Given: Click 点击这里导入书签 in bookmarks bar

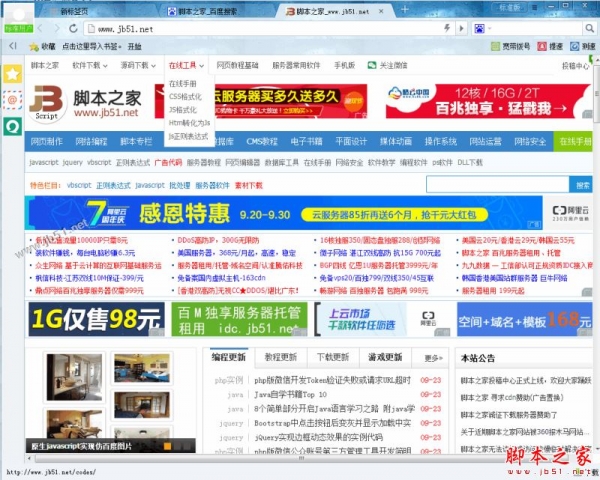Looking at the screenshot, I should point(91,47).
